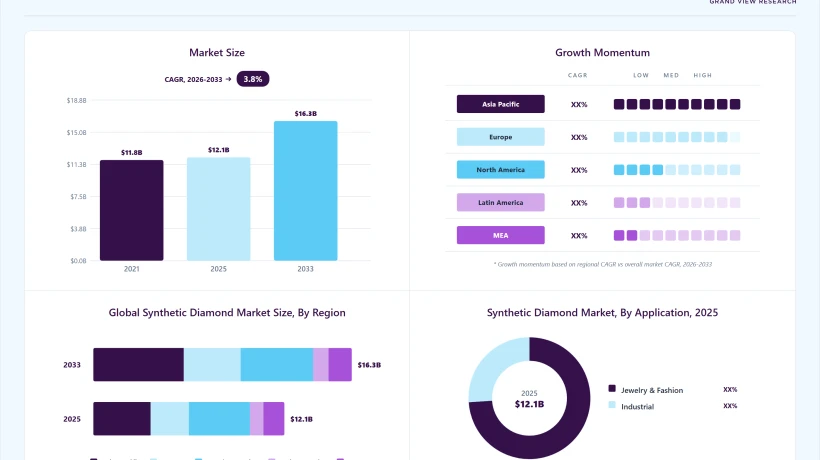
Task: Click the Latin America region label
Action: point(500,202)
